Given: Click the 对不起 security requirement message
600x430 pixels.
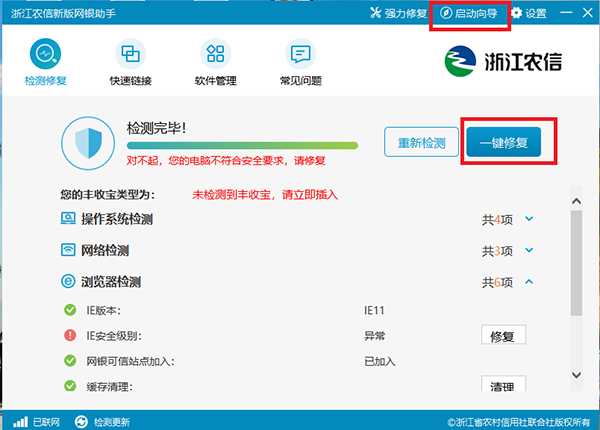Looking at the screenshot, I should (x=226, y=160).
